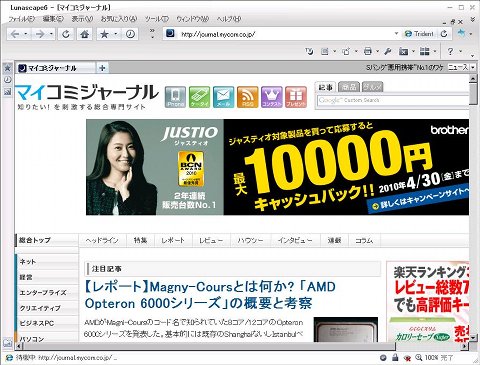Toggle the history sidebar clock panel

pos(7,80)
